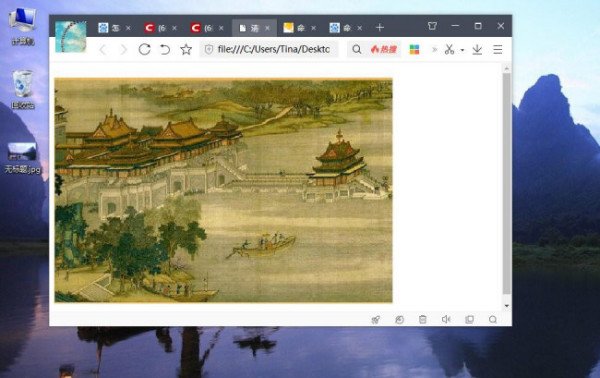Reload the page with the refresh icon
The width and height of the screenshot is (600, 378).
pos(144,49)
